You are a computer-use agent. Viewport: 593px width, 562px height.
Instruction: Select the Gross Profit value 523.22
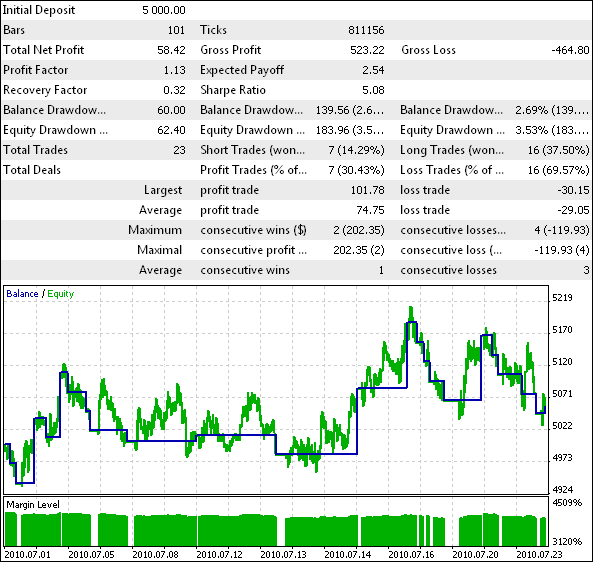(x=367, y=50)
